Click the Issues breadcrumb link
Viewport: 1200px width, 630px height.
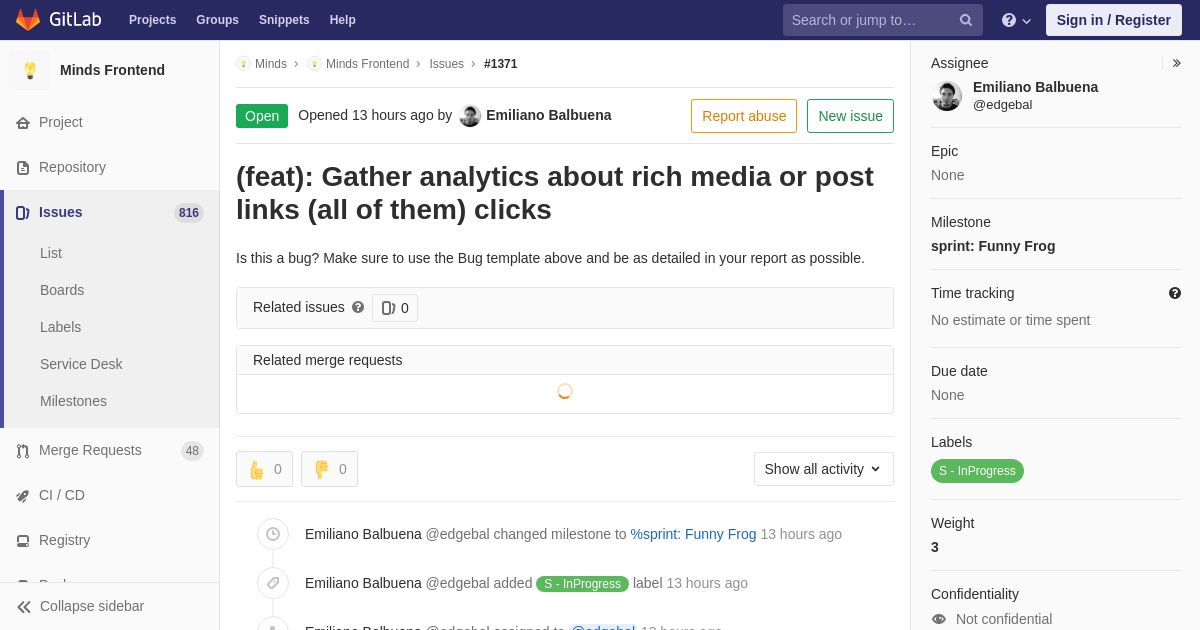[446, 64]
